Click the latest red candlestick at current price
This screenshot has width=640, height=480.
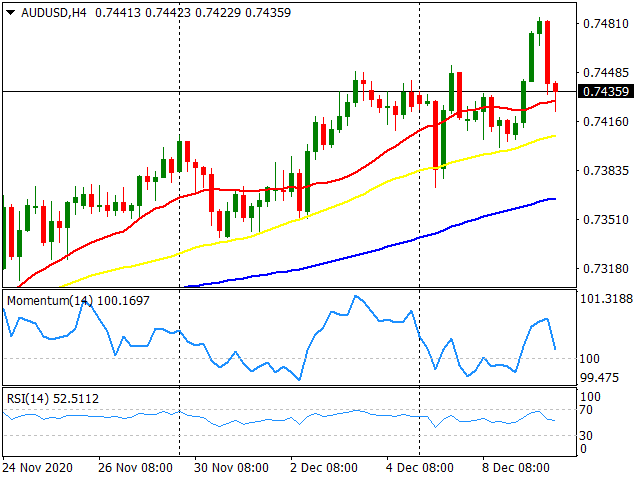coord(556,87)
